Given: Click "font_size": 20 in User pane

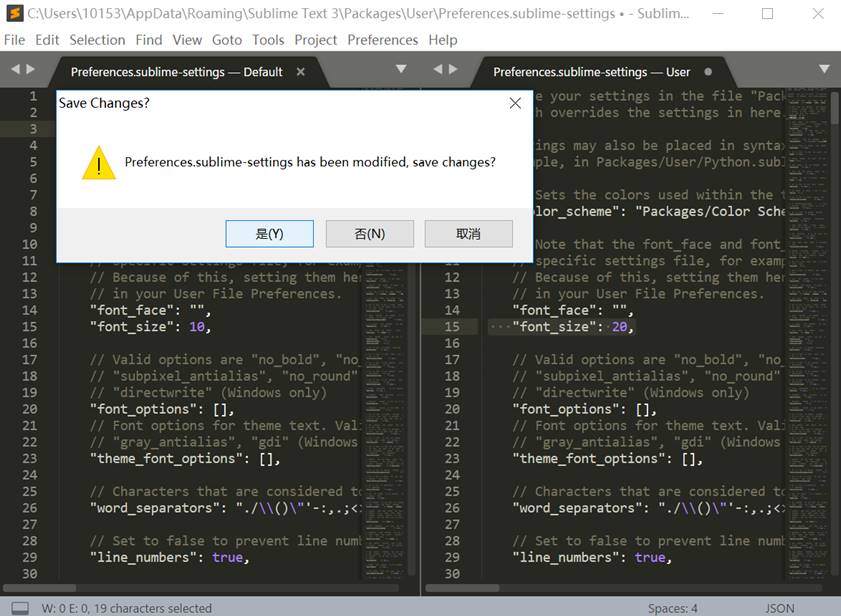Looking at the screenshot, I should [573, 326].
